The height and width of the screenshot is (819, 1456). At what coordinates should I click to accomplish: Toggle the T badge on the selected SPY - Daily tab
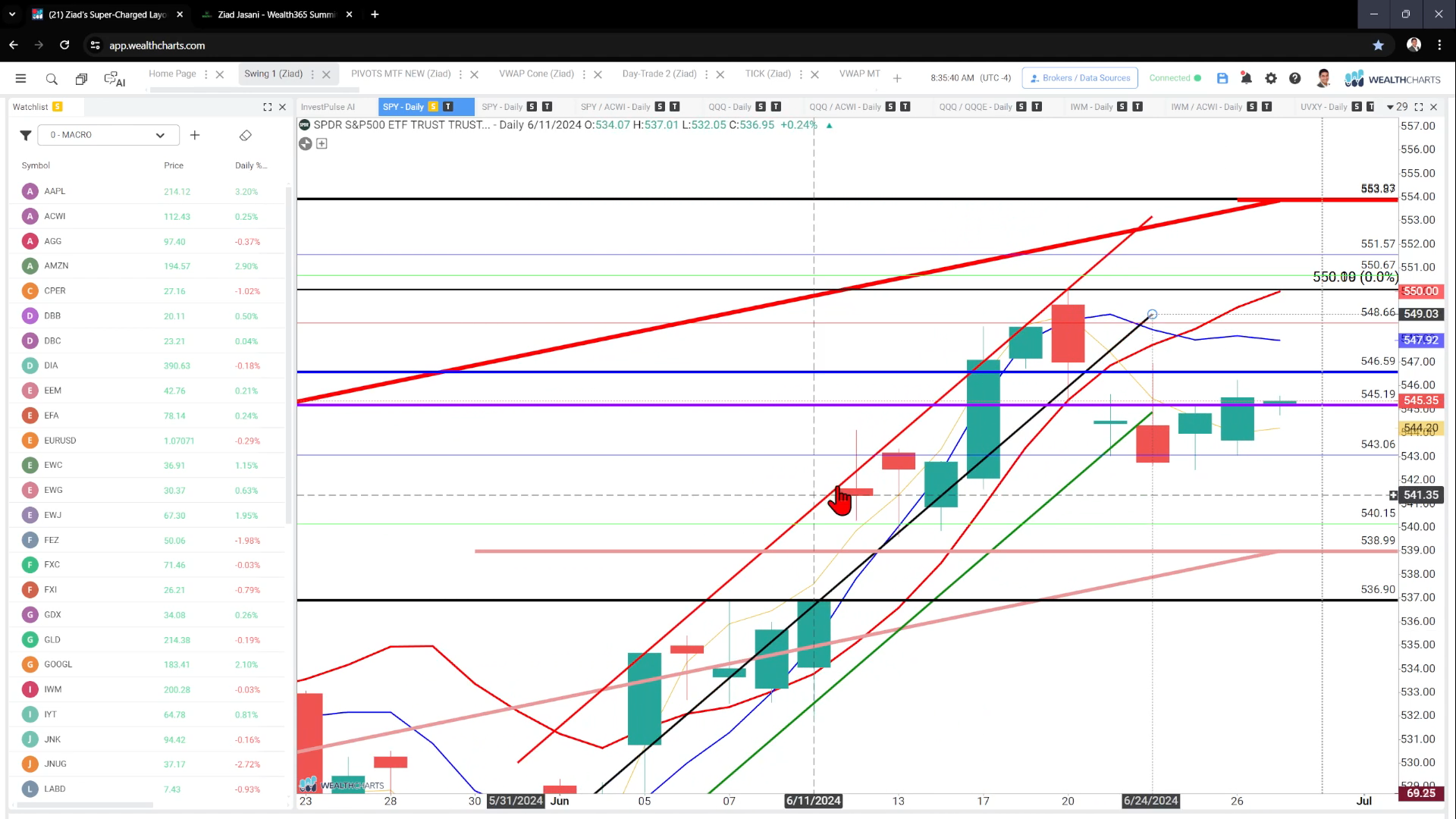447,107
